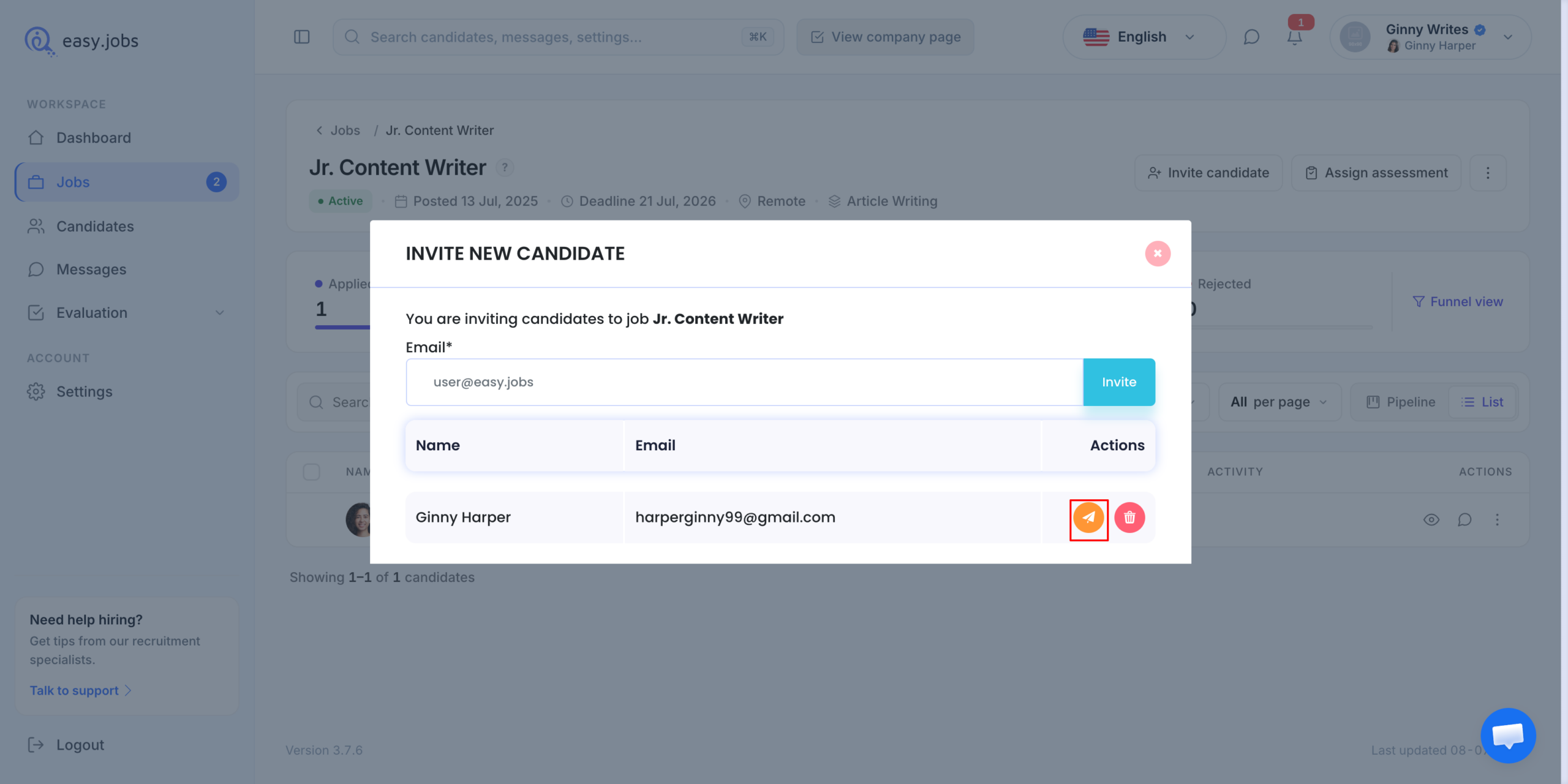Open Settings in sidebar

(x=126, y=391)
